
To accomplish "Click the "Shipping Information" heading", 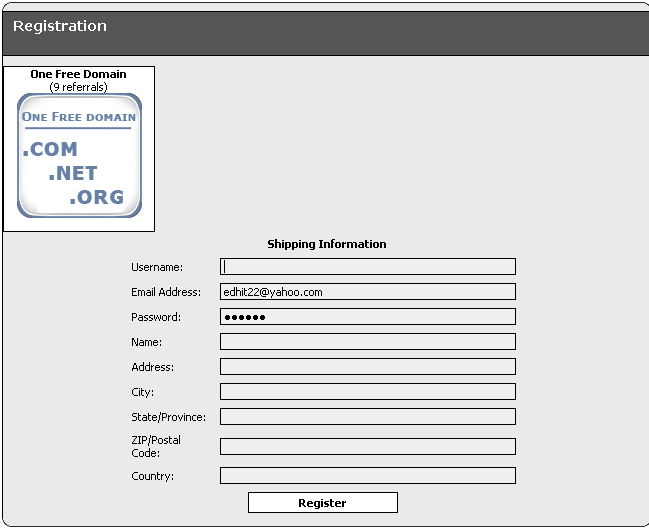I will point(327,244).
